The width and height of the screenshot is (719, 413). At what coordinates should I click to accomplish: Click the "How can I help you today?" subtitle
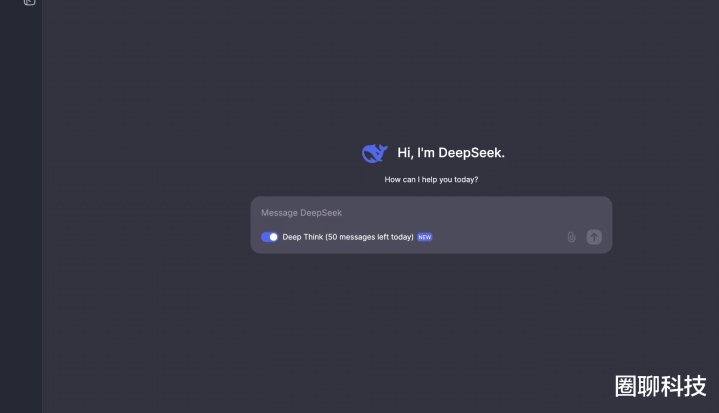pos(431,180)
